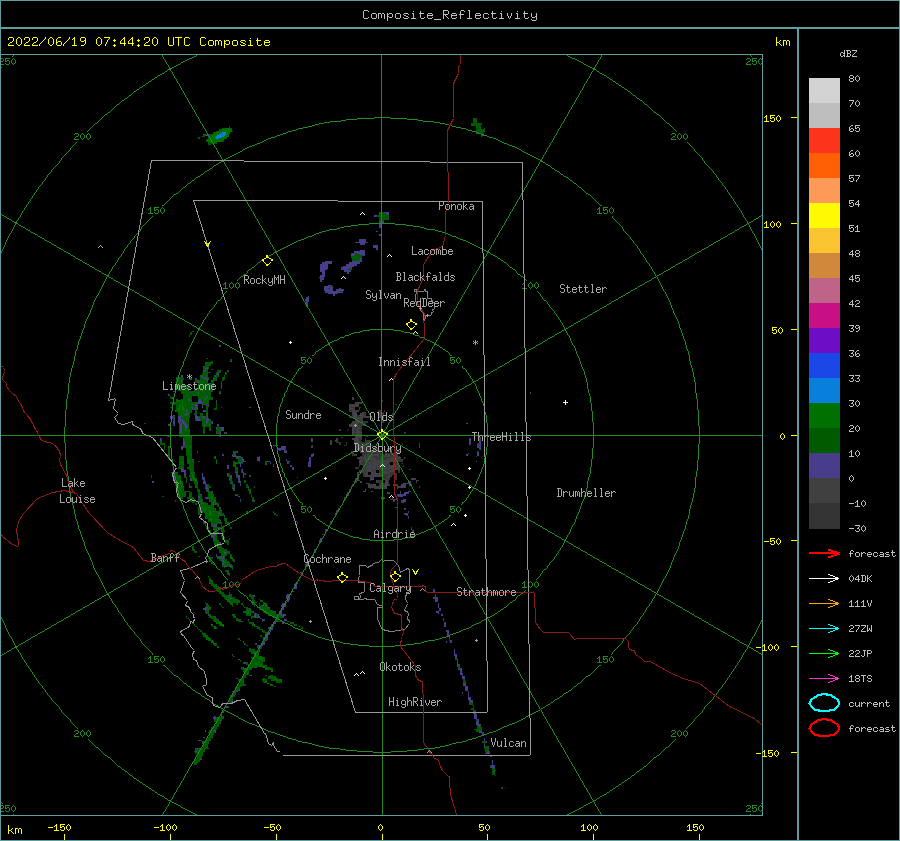Click the Strathmore city label
This screenshot has width=900, height=841.
point(486,592)
